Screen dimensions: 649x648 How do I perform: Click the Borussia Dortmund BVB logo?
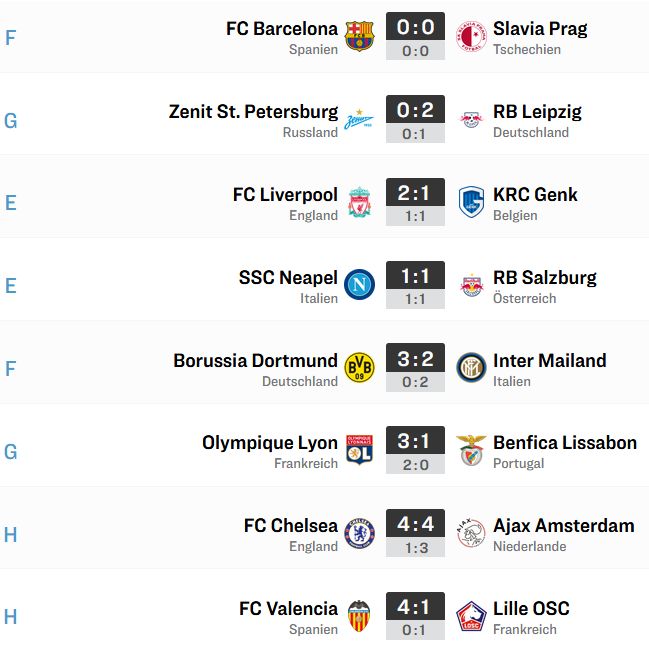pos(359,367)
